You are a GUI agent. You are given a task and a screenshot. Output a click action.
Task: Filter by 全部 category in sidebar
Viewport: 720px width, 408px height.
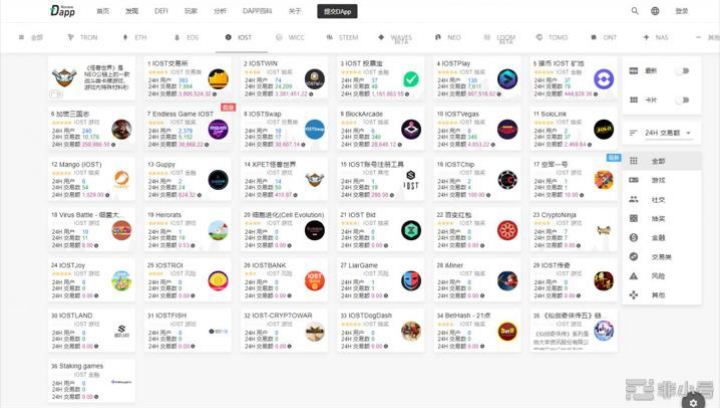[662, 161]
